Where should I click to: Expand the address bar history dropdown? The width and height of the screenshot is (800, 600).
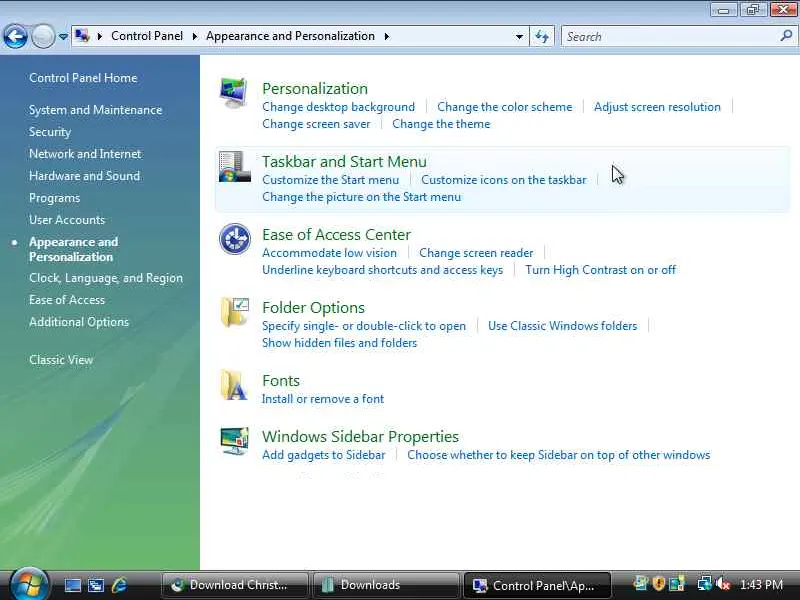point(519,37)
